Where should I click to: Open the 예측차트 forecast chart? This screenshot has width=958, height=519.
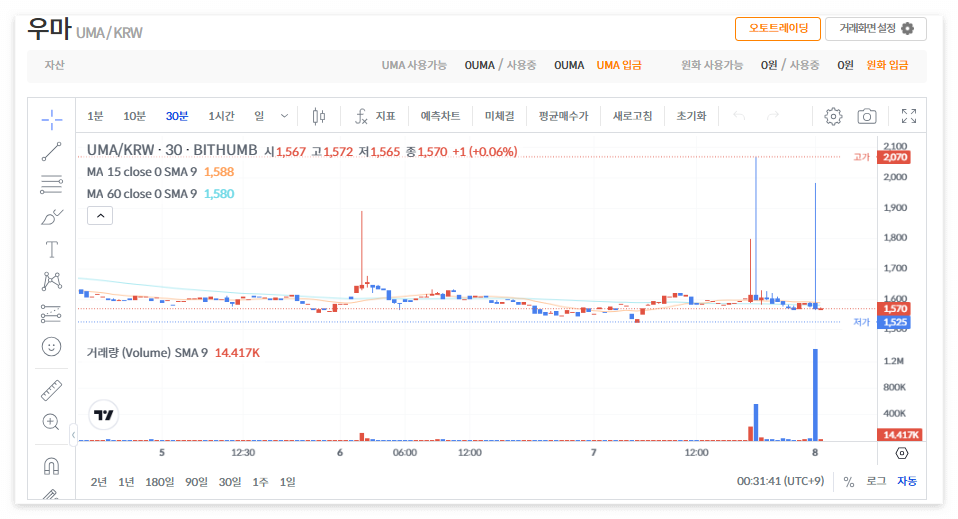pos(441,116)
